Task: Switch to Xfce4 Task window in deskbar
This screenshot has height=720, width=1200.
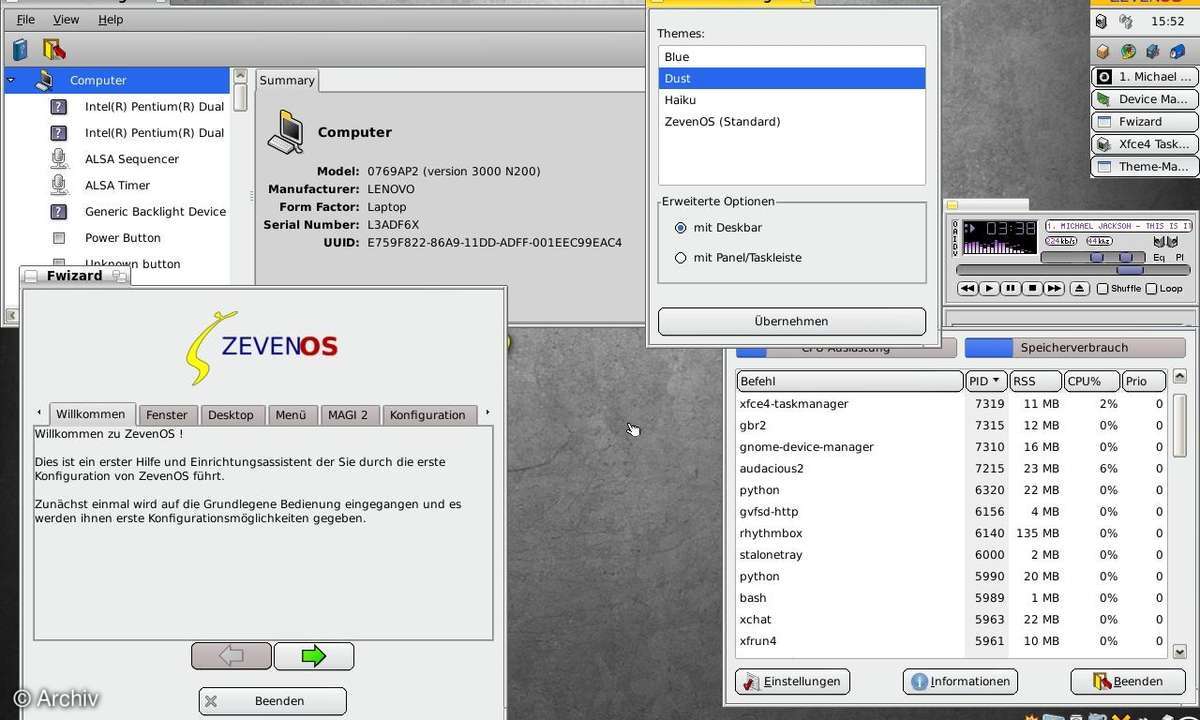Action: 1143,144
